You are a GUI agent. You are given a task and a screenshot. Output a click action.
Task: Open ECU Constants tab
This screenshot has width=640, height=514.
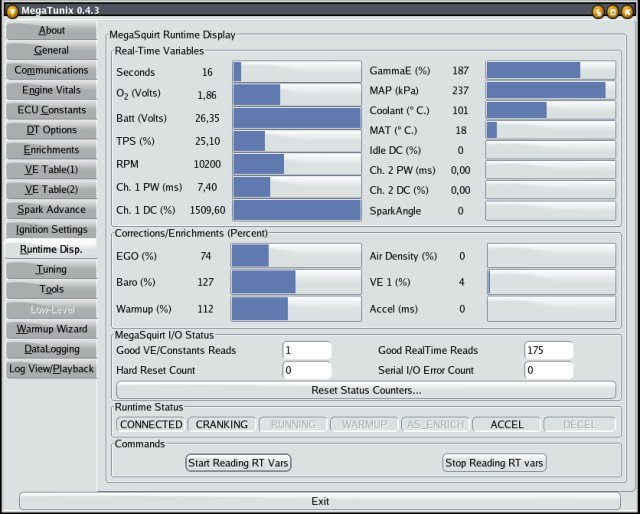pos(51,110)
